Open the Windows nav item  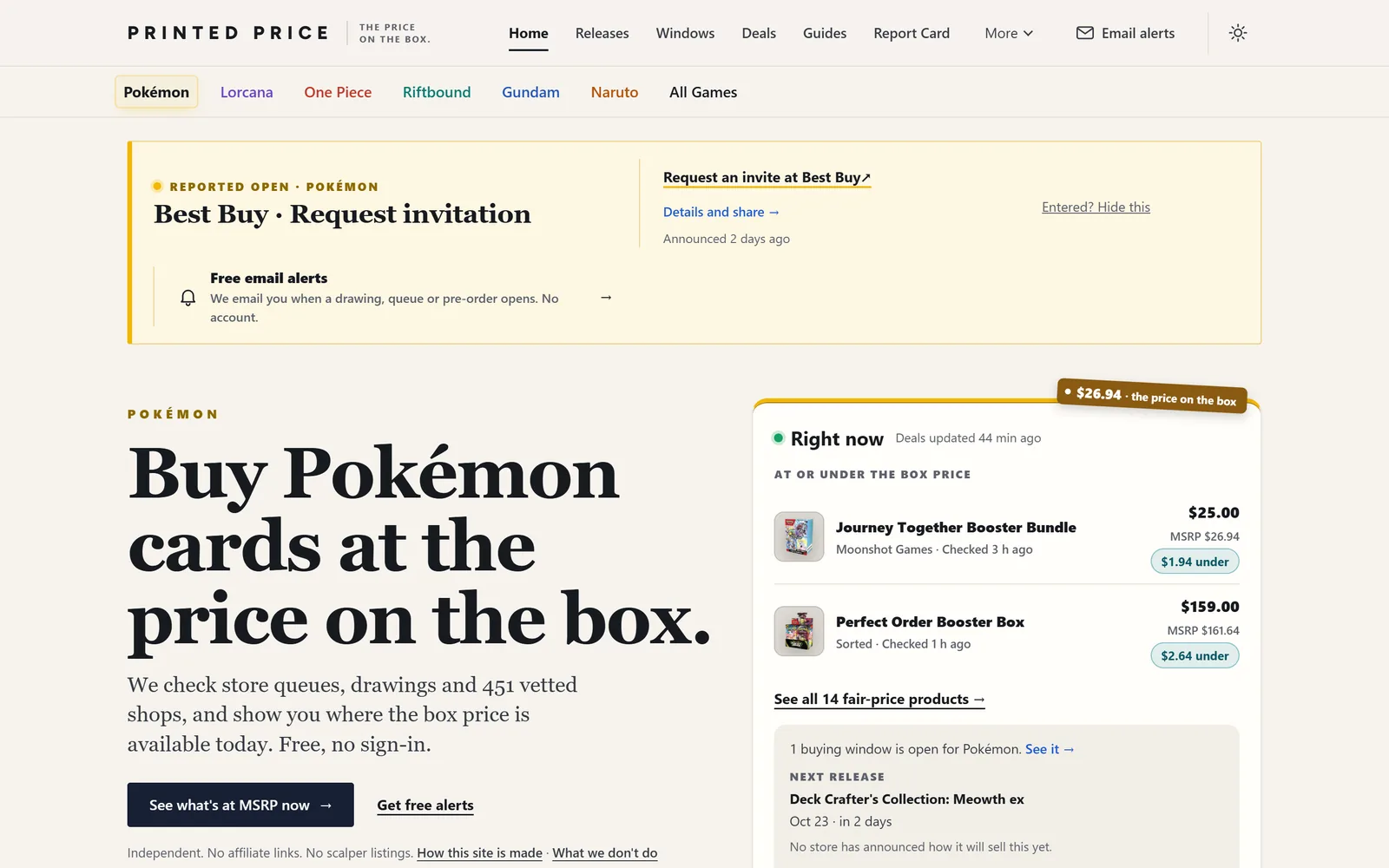tap(685, 33)
